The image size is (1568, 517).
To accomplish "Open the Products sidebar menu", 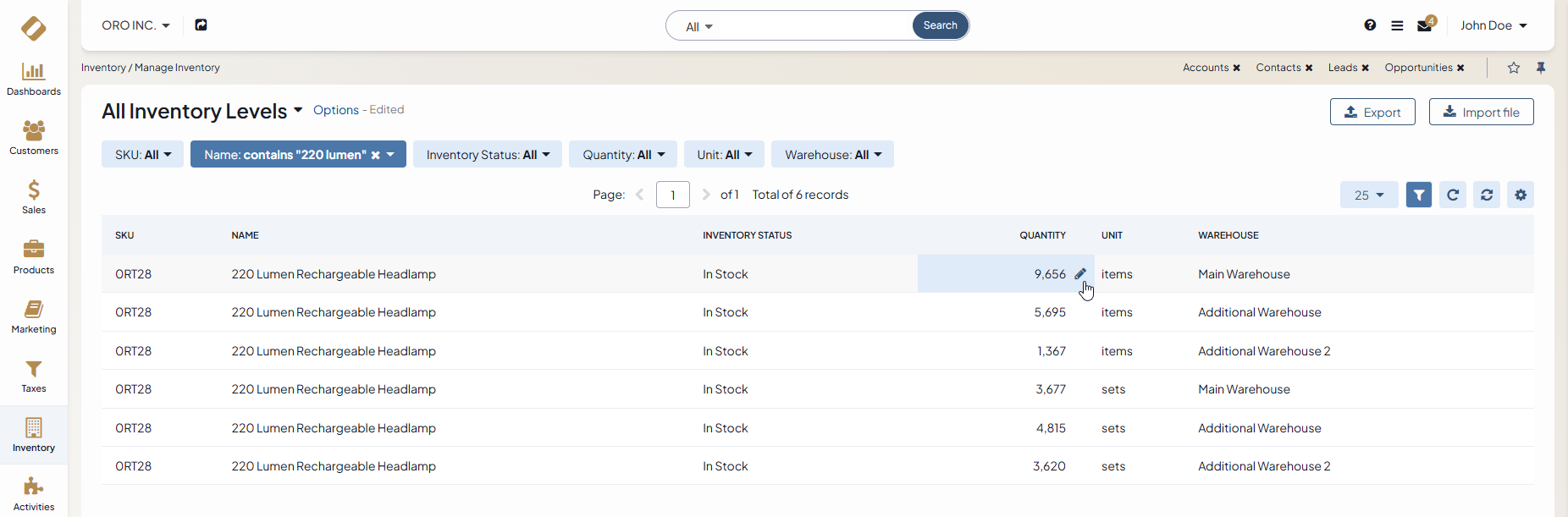I will tap(34, 257).
